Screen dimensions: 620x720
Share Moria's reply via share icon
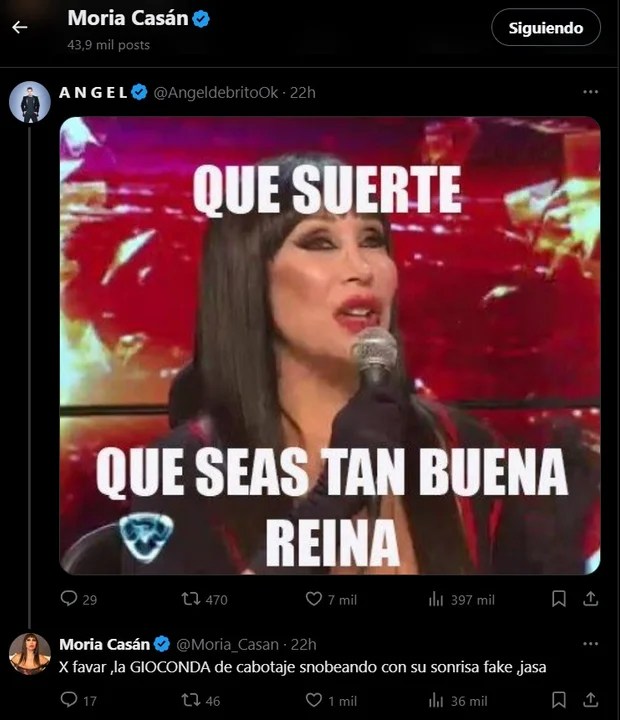tap(591, 700)
